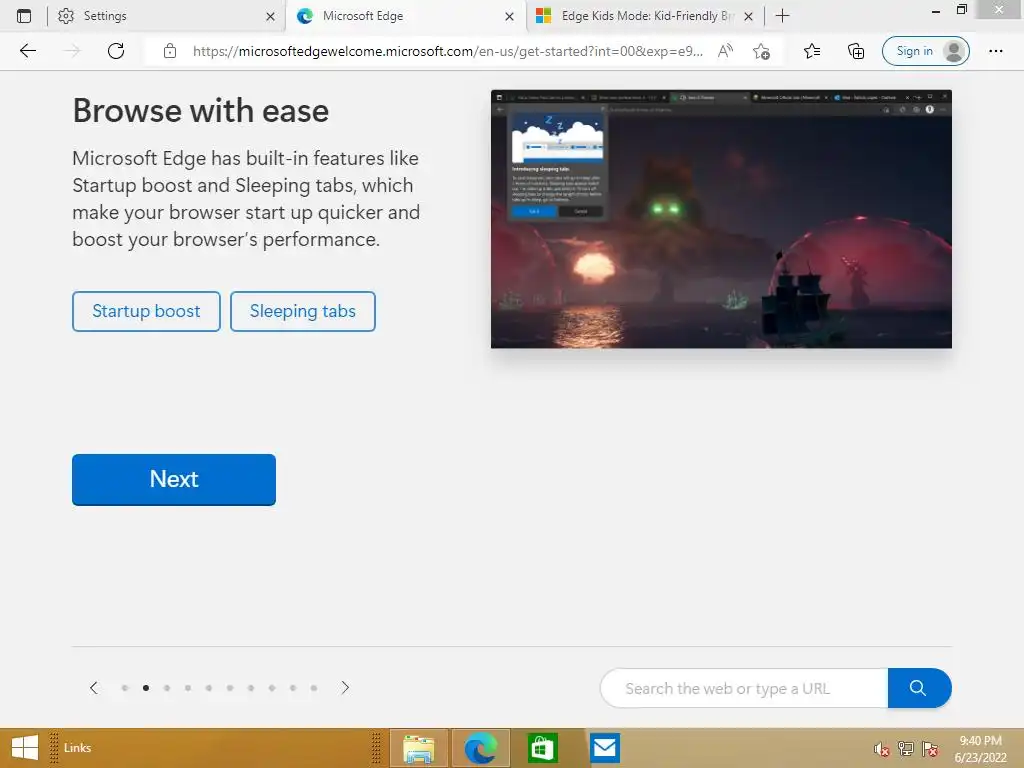The height and width of the screenshot is (768, 1024).
Task: Click the Browse with ease heading
Action: tap(200, 110)
